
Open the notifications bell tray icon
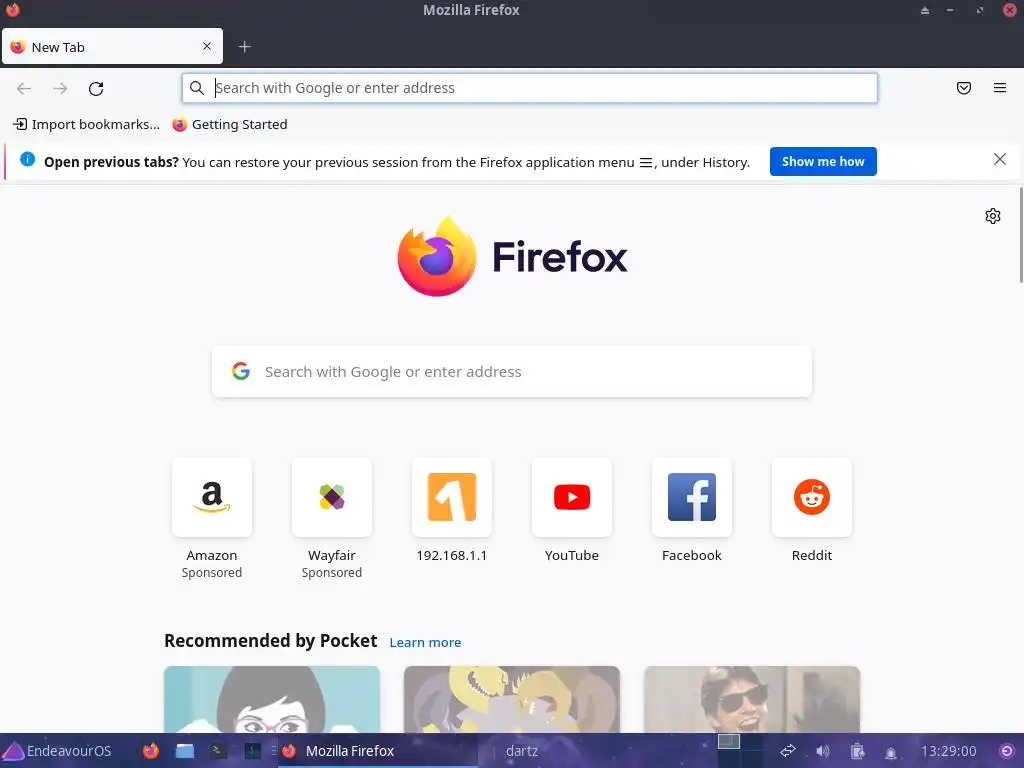click(x=891, y=752)
